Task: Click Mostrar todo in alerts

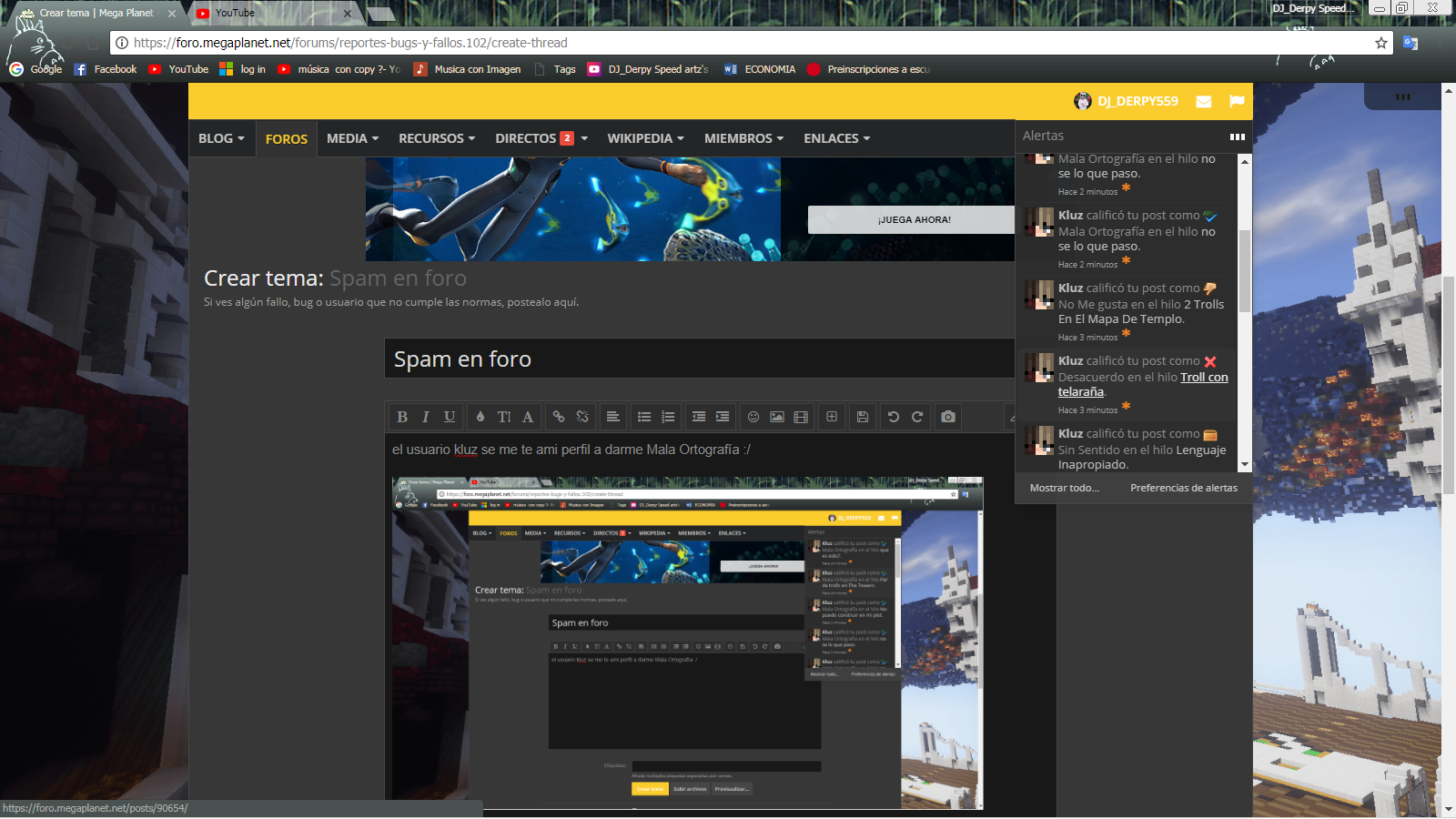Action: (x=1064, y=488)
